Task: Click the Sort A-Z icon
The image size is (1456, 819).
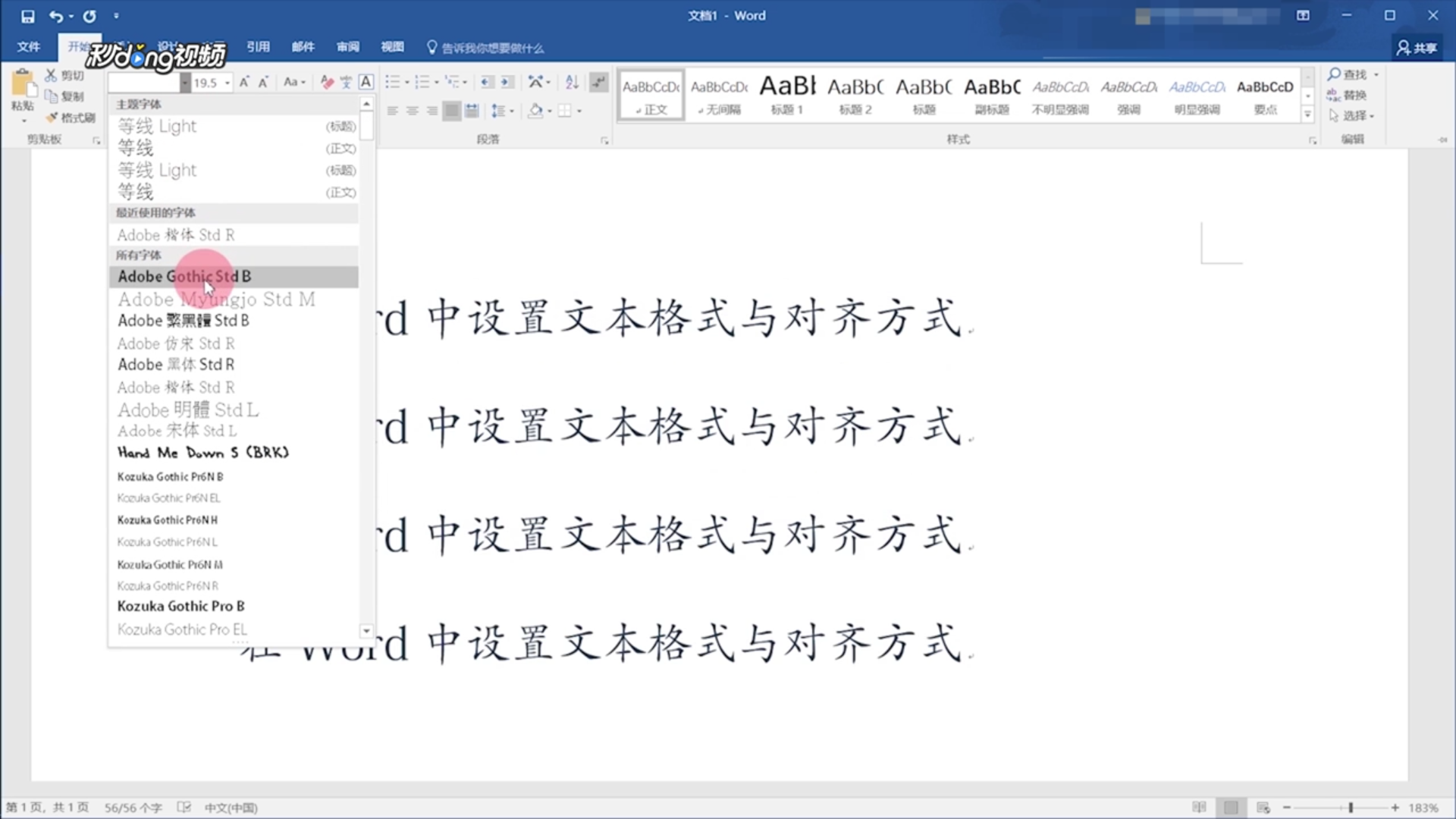Action: coord(571,82)
